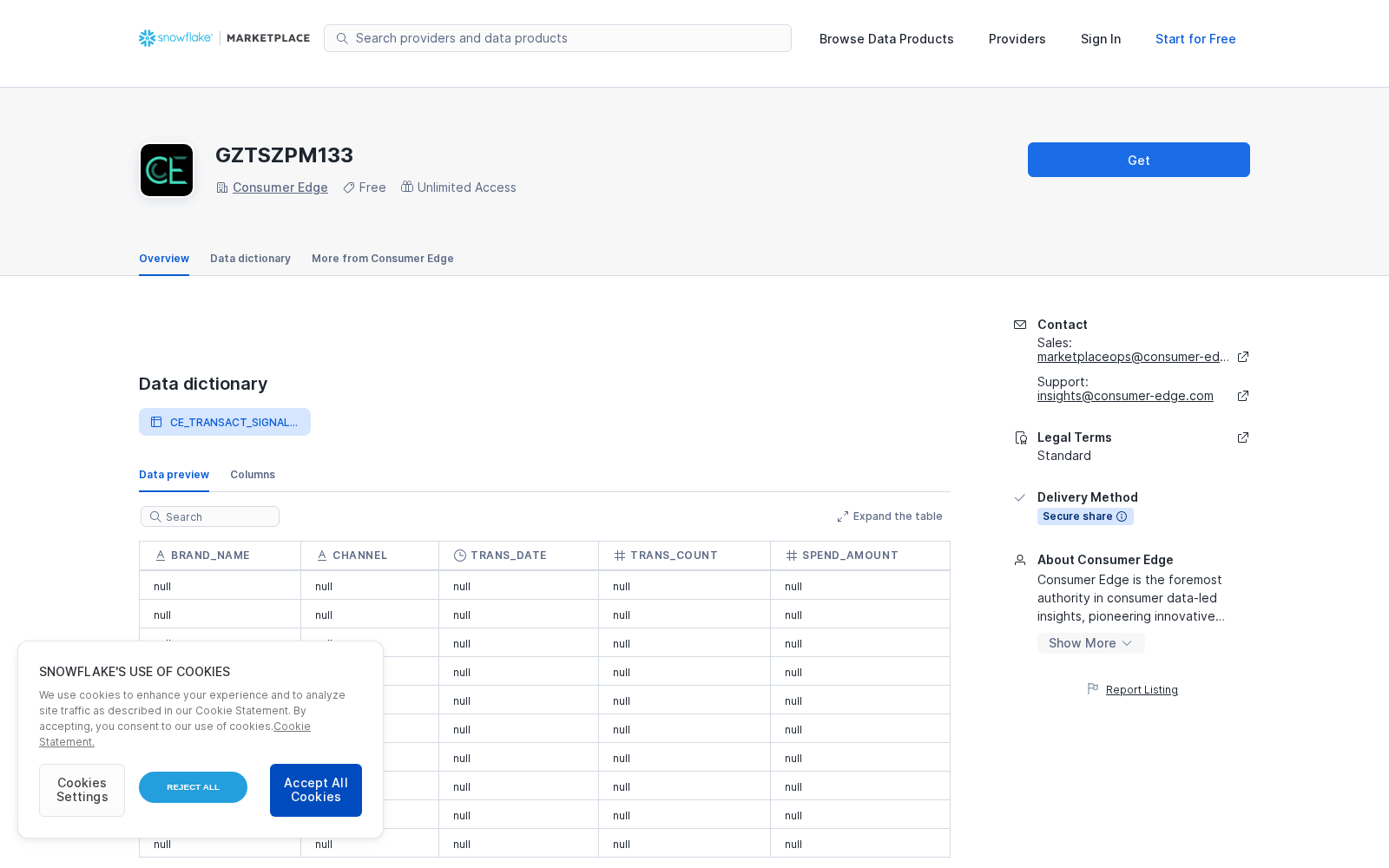The image size is (1389, 868).
Task: Switch to the Columns tab
Action: [253, 475]
